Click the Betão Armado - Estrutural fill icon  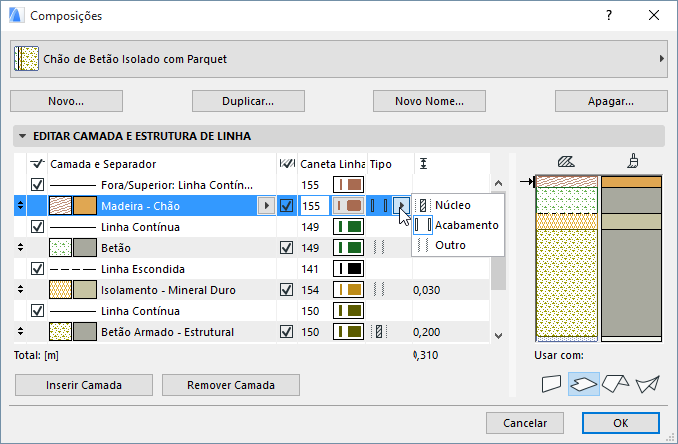click(x=61, y=332)
